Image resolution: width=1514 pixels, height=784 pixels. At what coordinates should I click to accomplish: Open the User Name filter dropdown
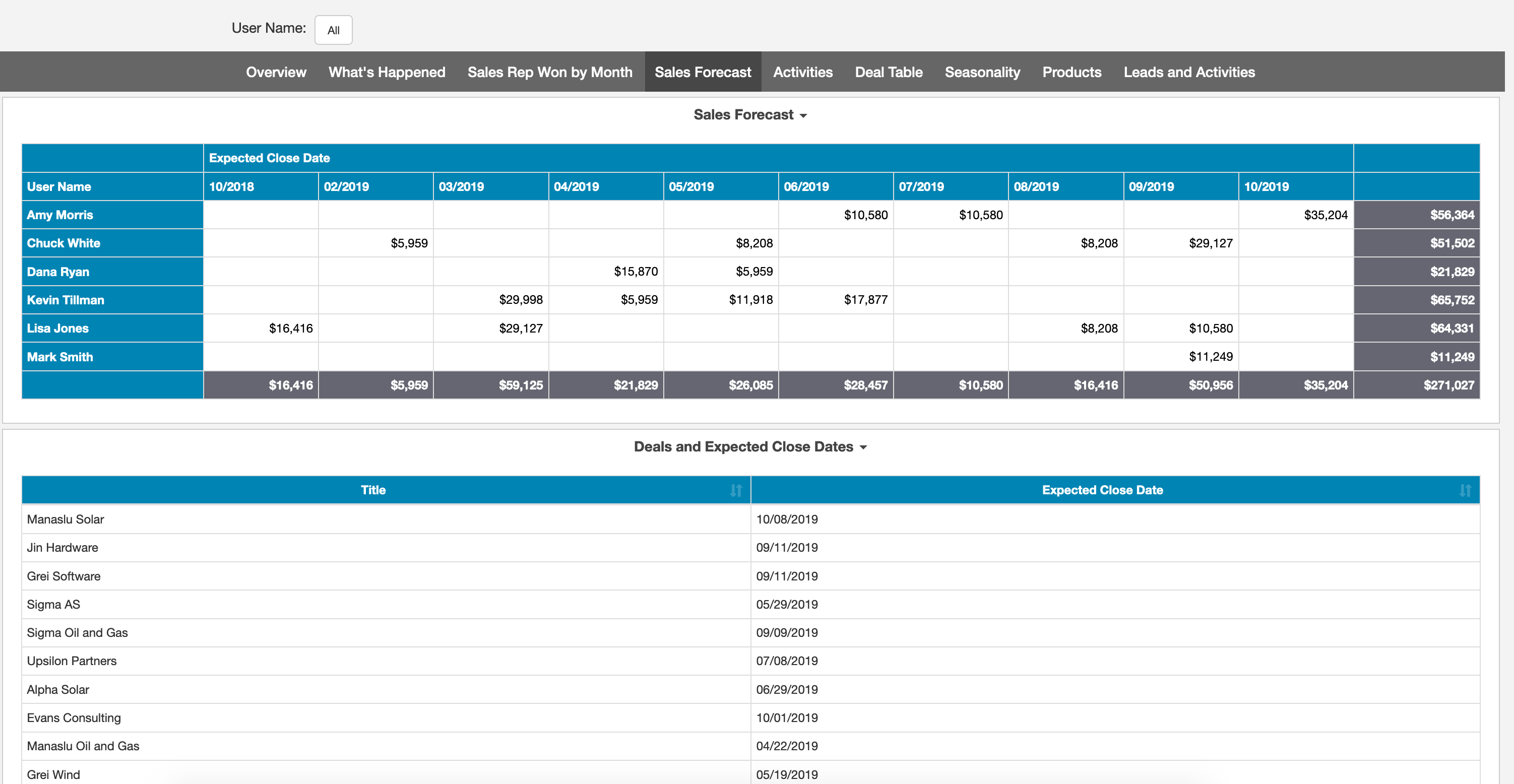[x=333, y=30]
